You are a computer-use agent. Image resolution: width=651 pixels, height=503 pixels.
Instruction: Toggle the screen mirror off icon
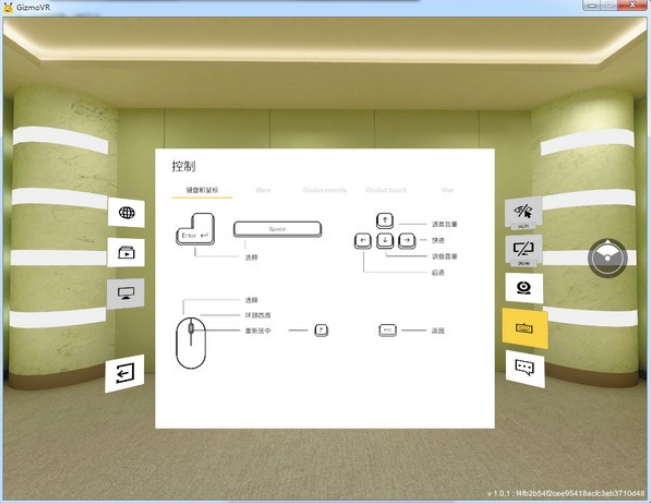pos(524,250)
